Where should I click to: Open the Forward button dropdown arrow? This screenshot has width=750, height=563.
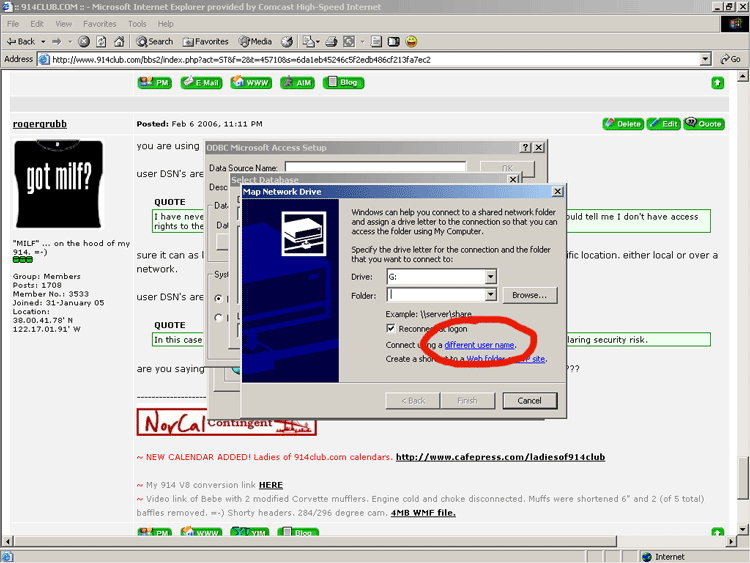70,42
